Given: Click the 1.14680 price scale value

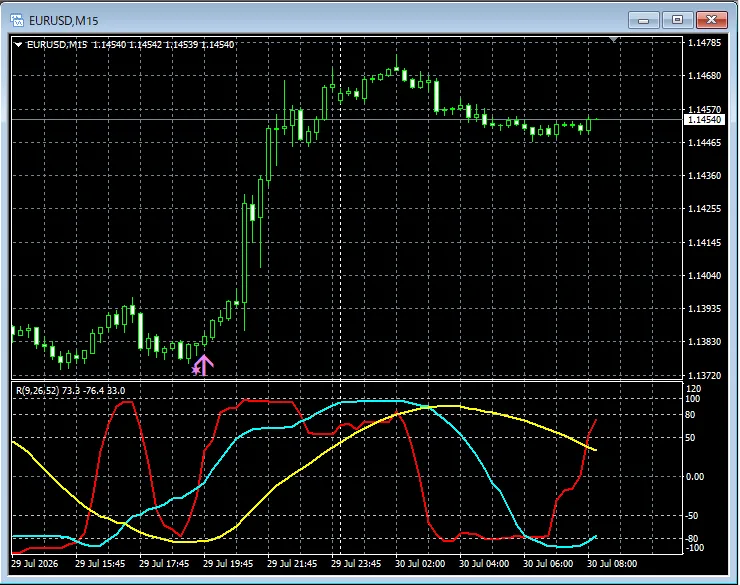Looking at the screenshot, I should tap(705, 75).
